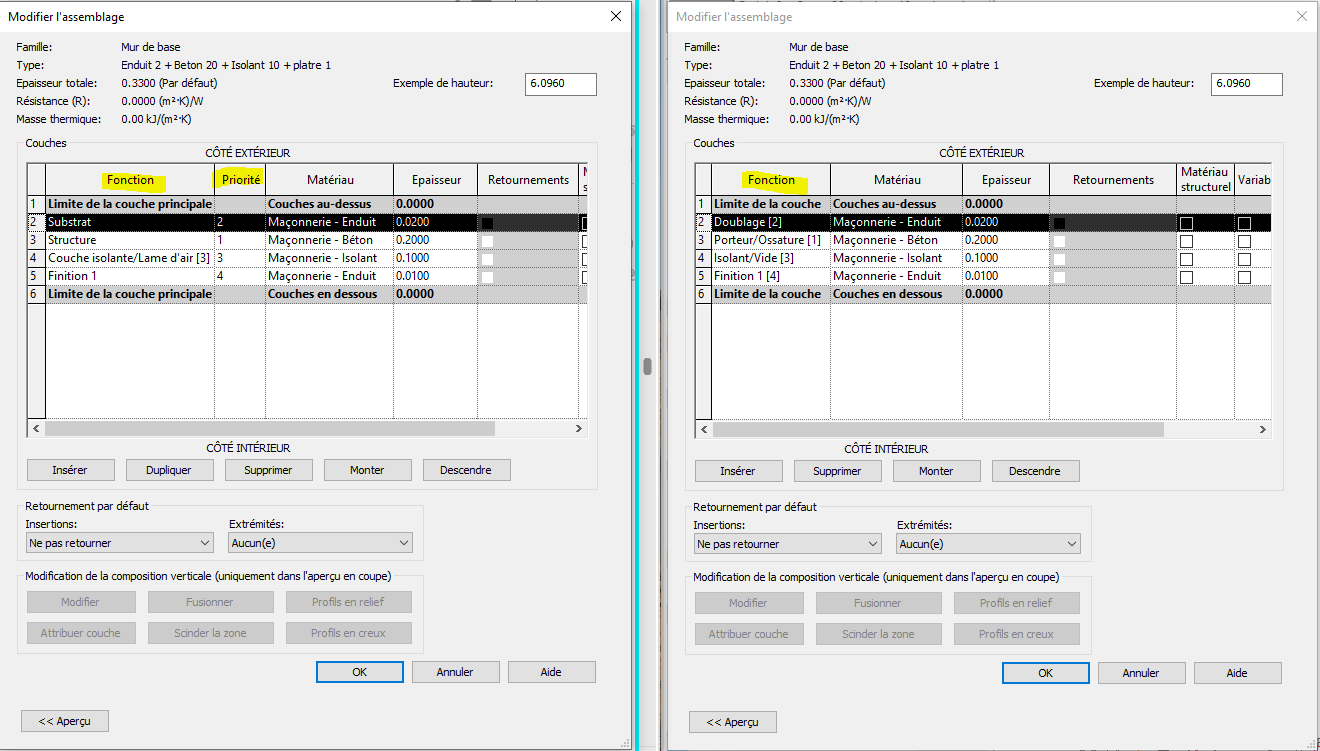Select the Substrat layer row

click(129, 222)
